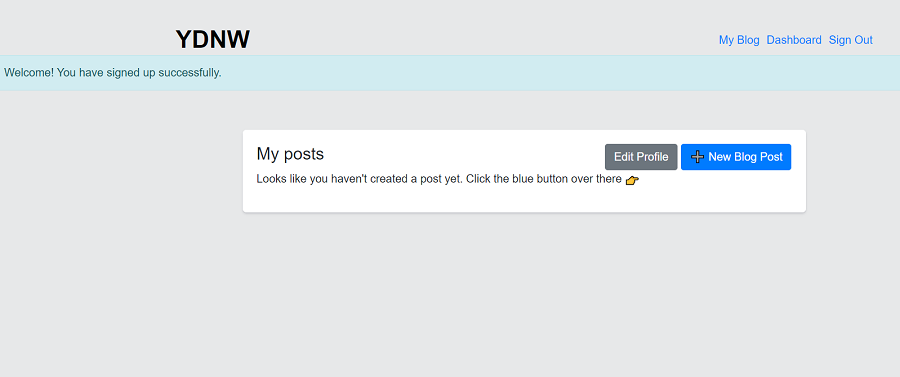Click the YDNW header title text
900x377 pixels.
(x=213, y=40)
